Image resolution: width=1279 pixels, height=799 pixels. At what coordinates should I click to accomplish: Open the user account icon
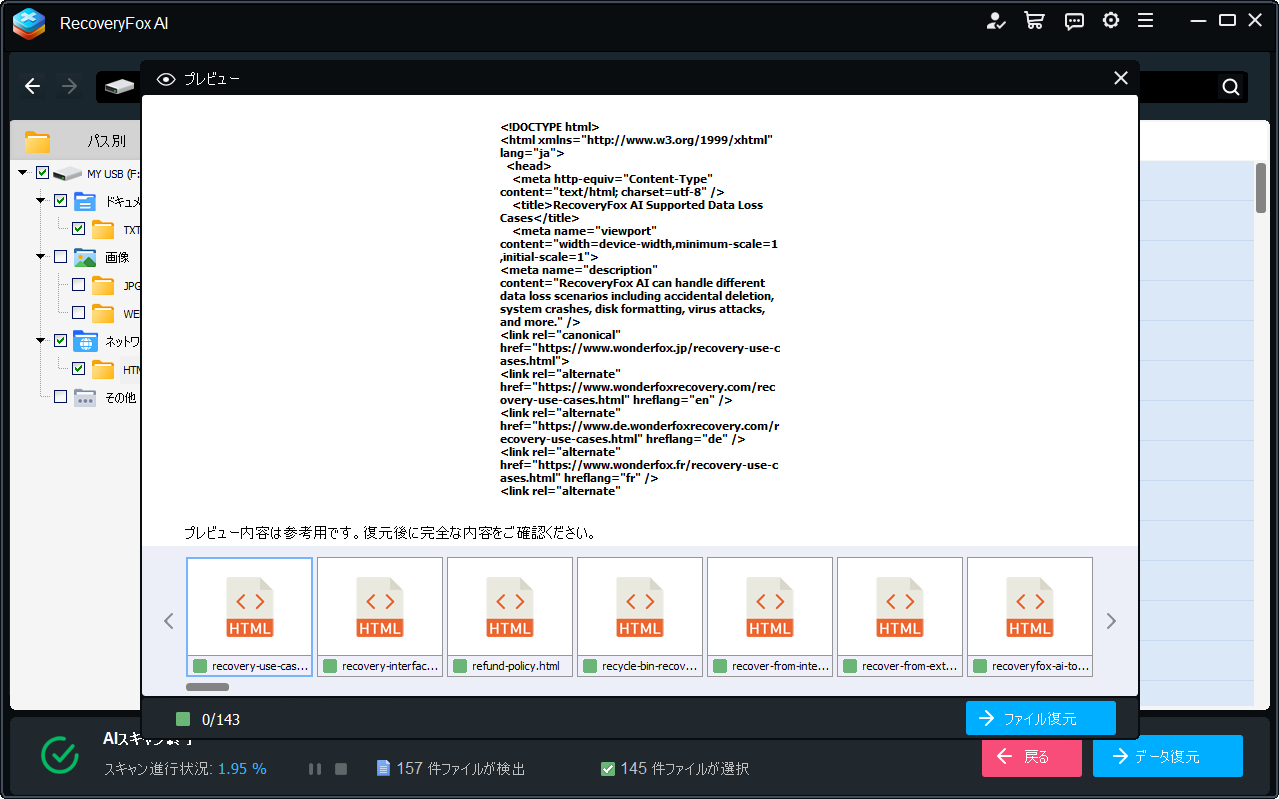pos(996,21)
